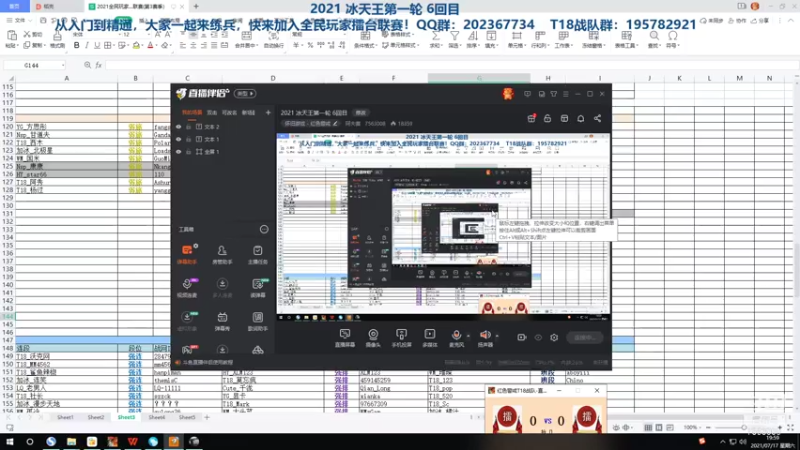The image size is (800, 450).
Task: Click the spreadsheet zoom slider in status bar
Action: [x=743, y=428]
